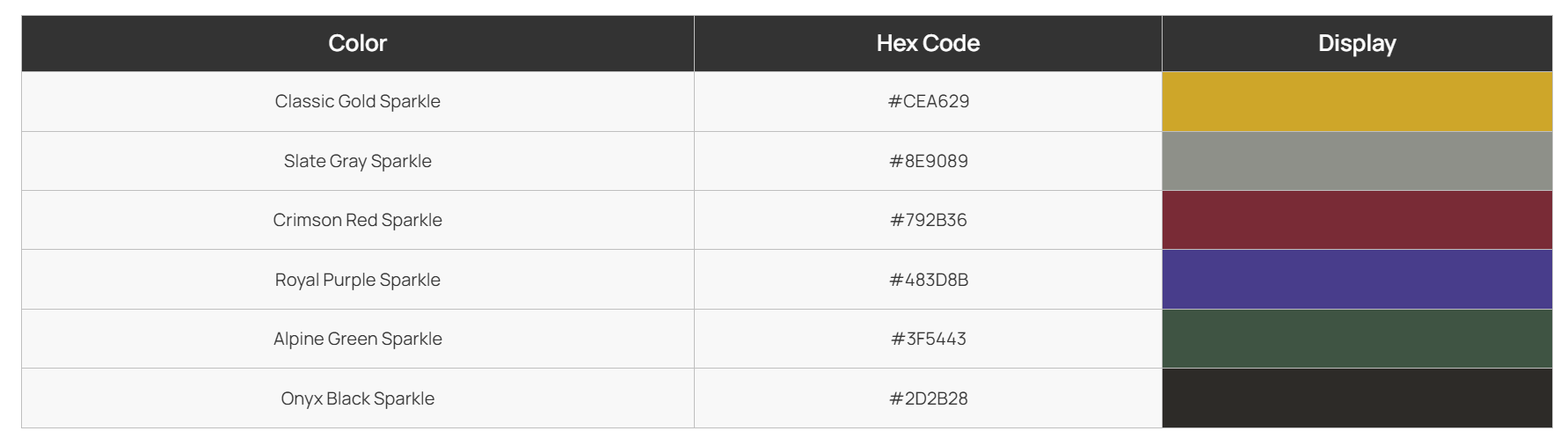Select the #CEA629 hex code cell

pyautogui.click(x=928, y=102)
